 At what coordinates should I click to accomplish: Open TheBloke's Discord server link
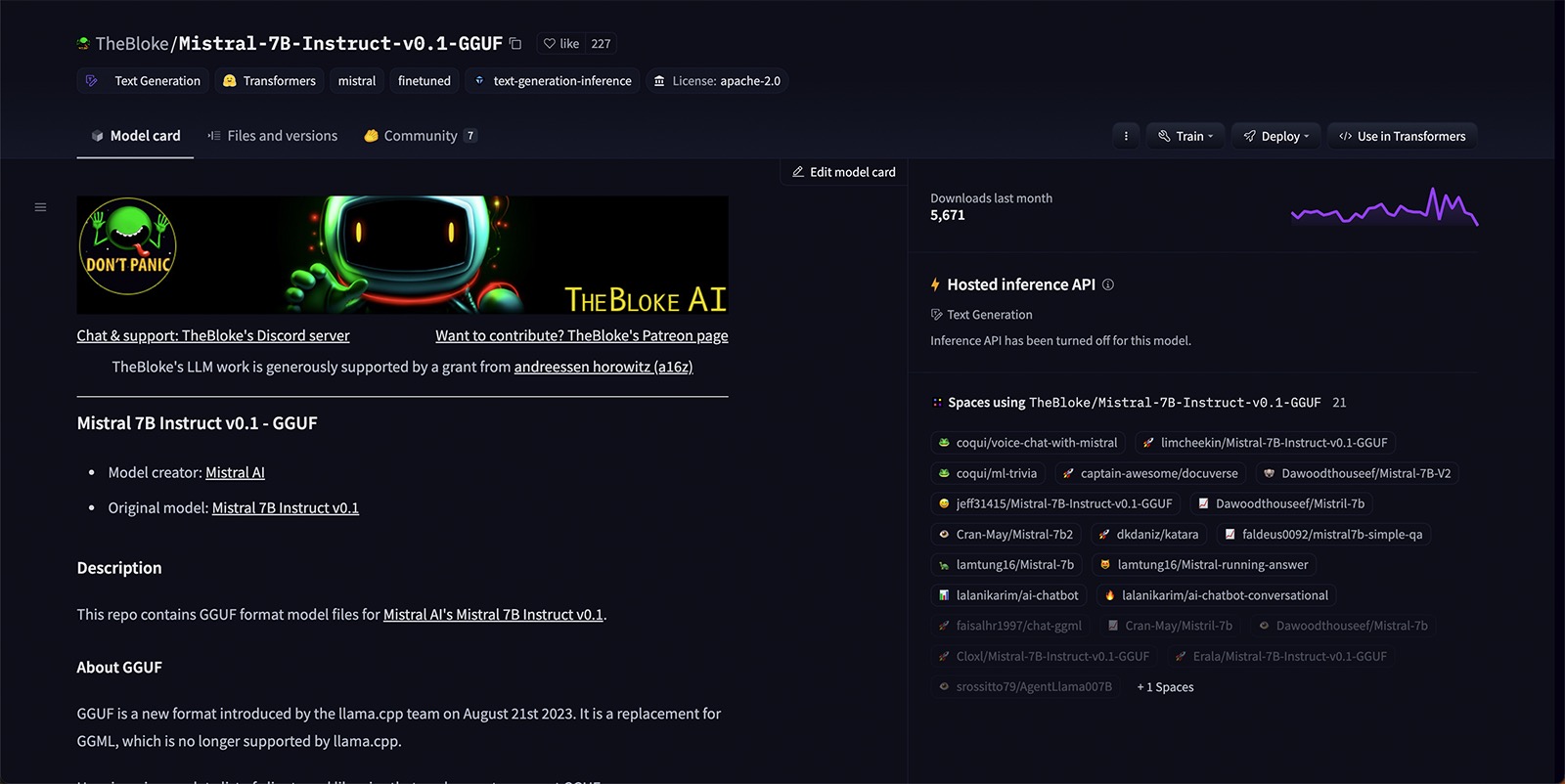[x=213, y=335]
